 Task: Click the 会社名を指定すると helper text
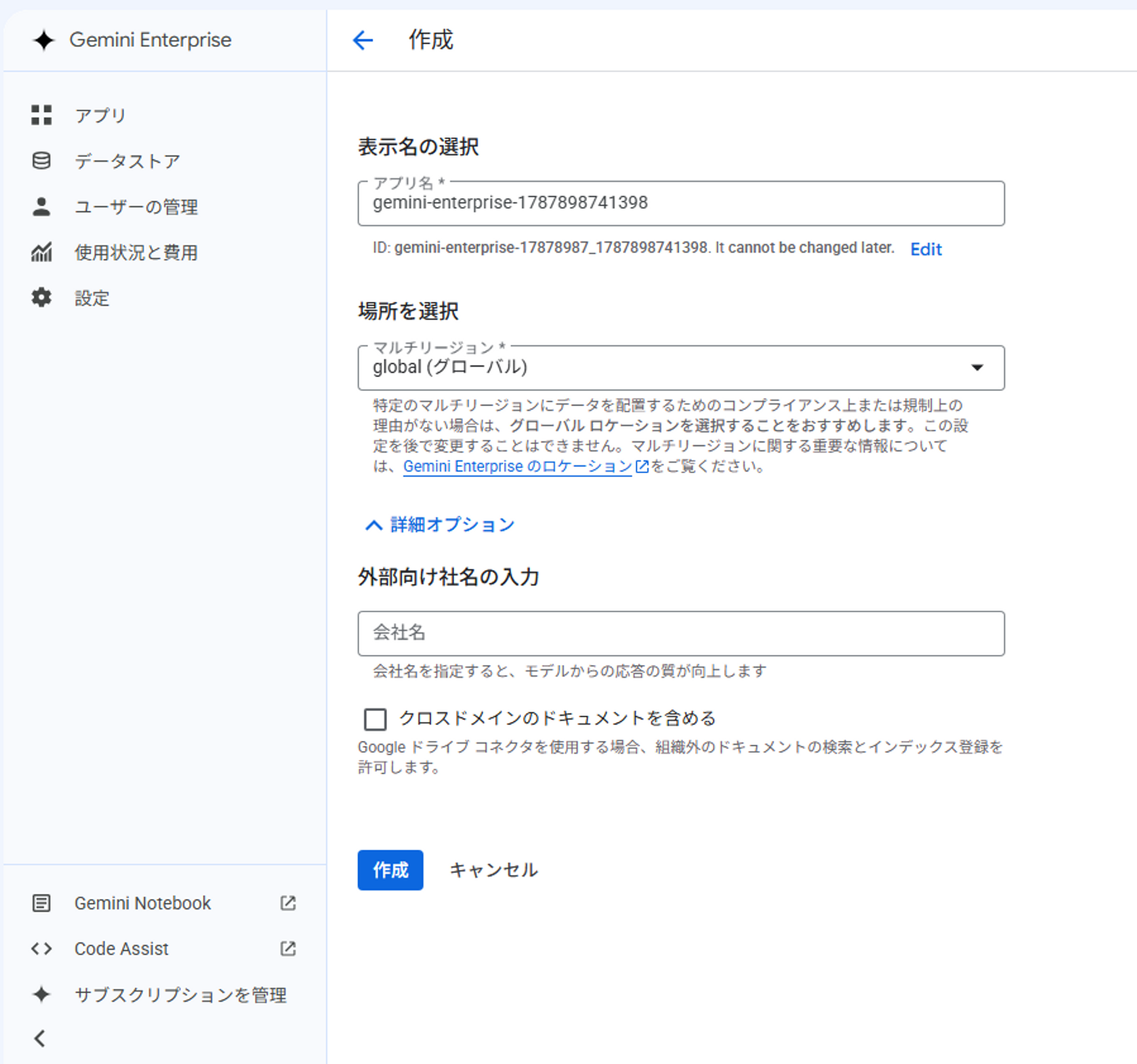[570, 671]
